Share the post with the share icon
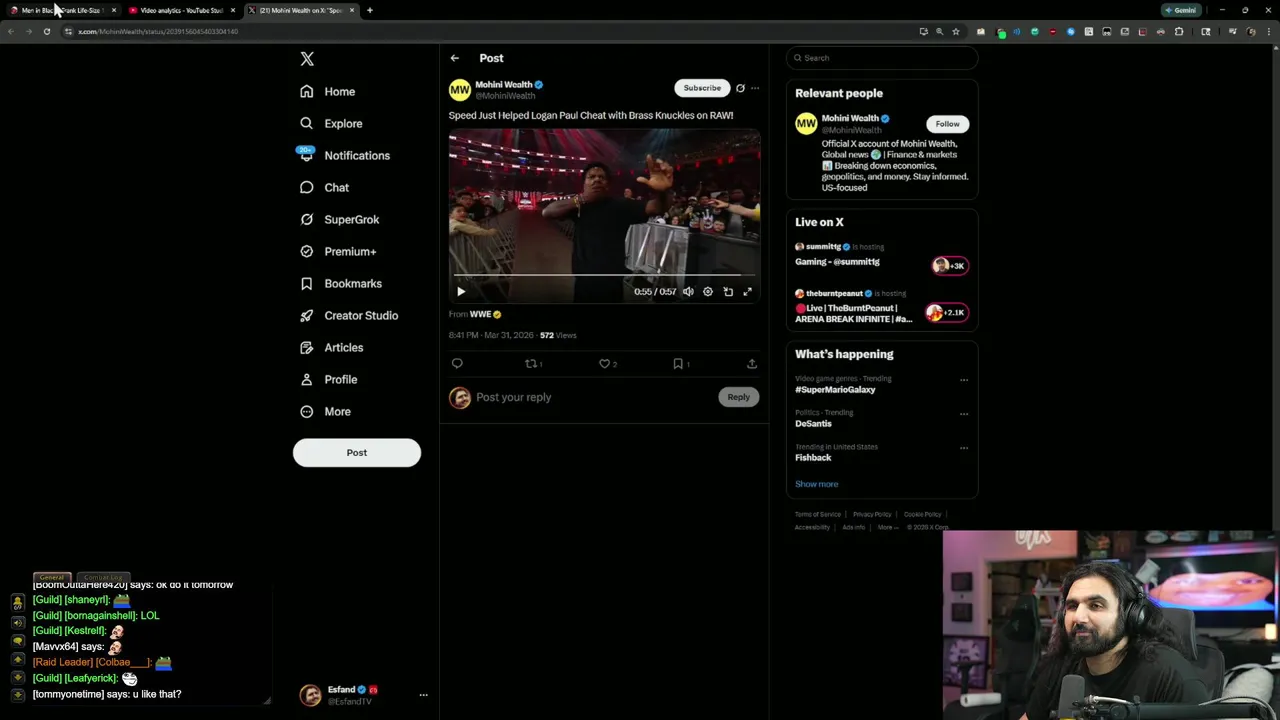1280x720 pixels. pos(752,364)
